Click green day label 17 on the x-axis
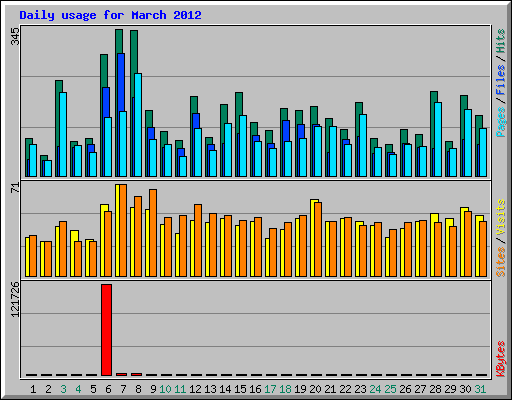This screenshot has width=512, height=400. [270, 389]
